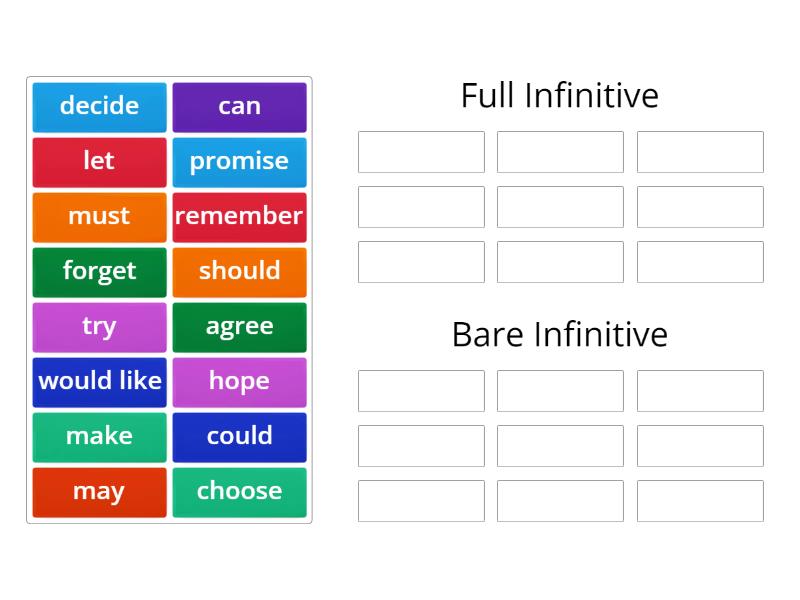Select the "must" word card
The height and width of the screenshot is (600, 800).
pyautogui.click(x=99, y=217)
